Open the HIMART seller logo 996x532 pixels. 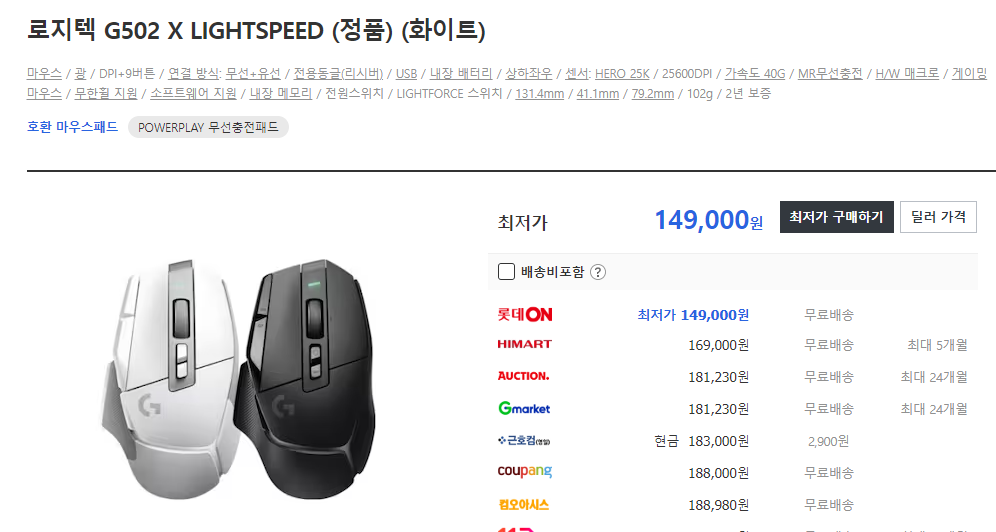525,344
